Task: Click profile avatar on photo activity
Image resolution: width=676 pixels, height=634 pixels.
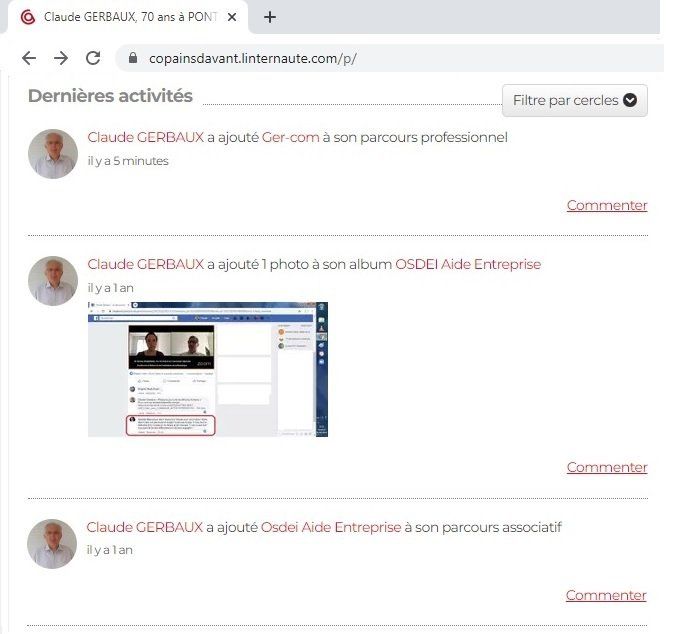Action: coord(53,281)
